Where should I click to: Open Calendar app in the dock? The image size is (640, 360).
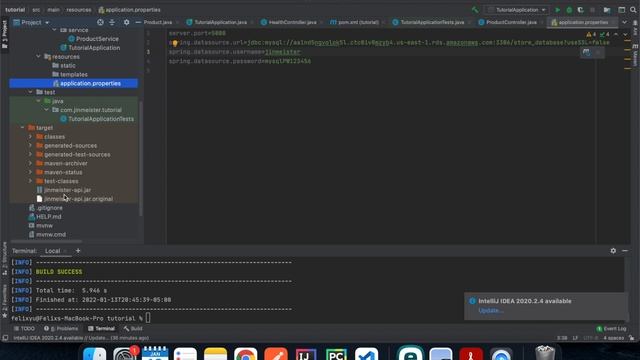click(155, 353)
